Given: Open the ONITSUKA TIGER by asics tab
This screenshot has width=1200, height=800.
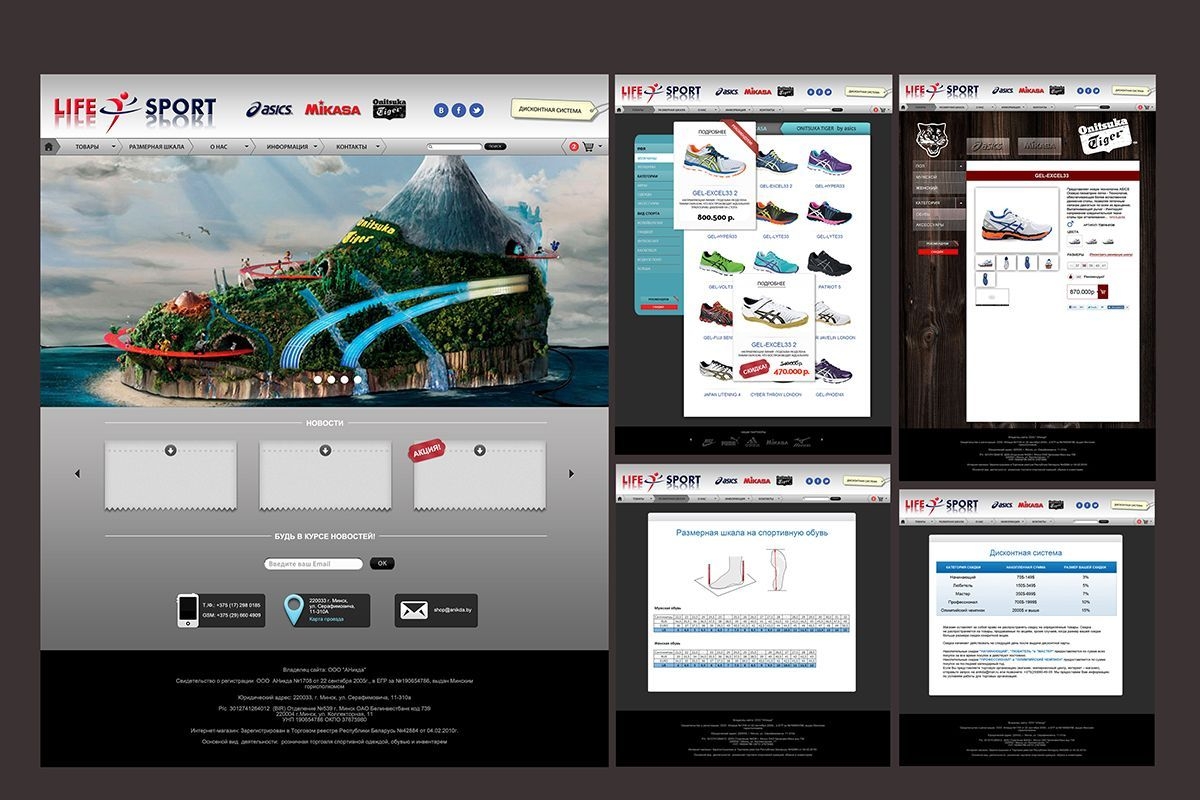Looking at the screenshot, I should click(826, 129).
